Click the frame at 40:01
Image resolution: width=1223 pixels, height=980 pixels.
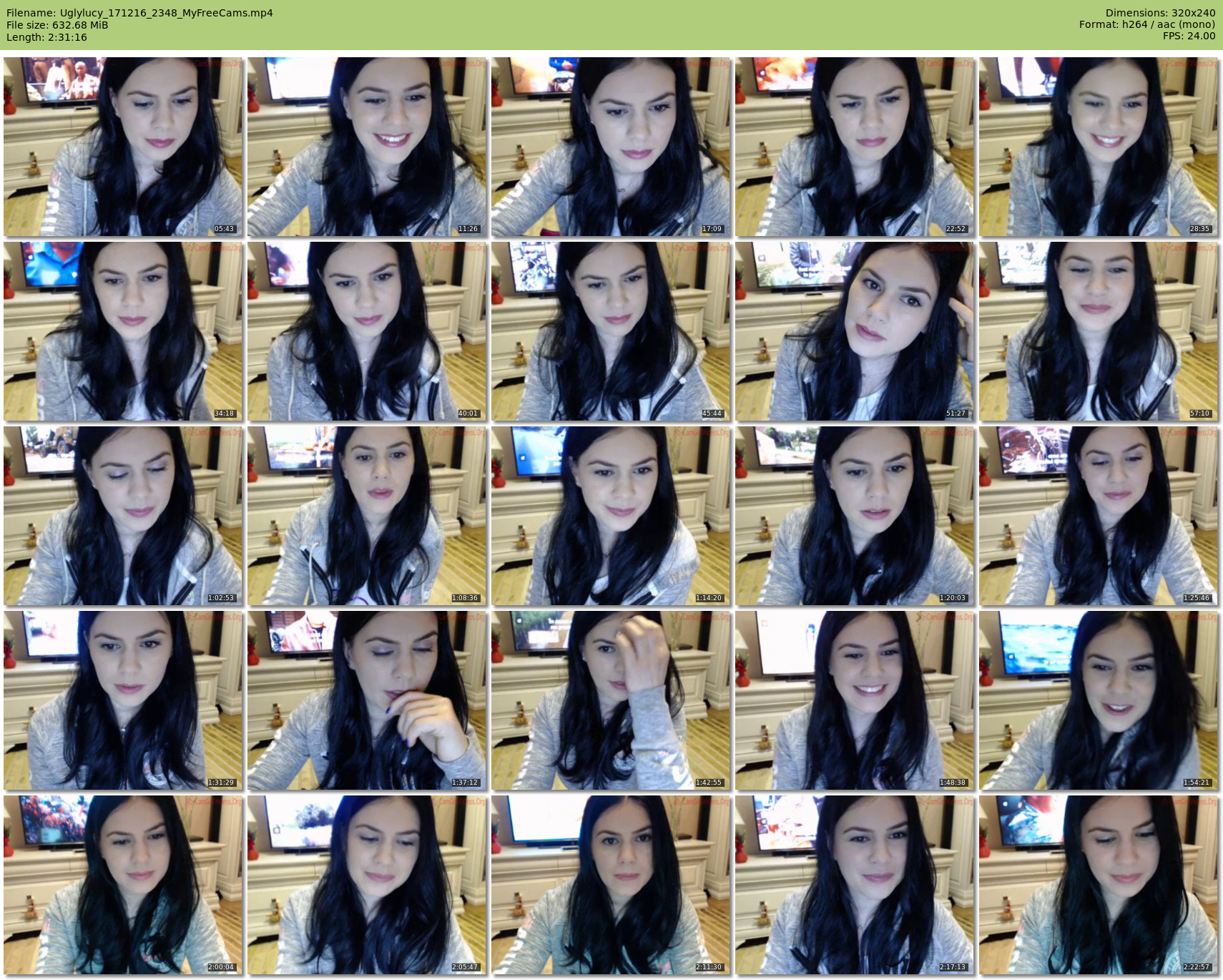[367, 331]
